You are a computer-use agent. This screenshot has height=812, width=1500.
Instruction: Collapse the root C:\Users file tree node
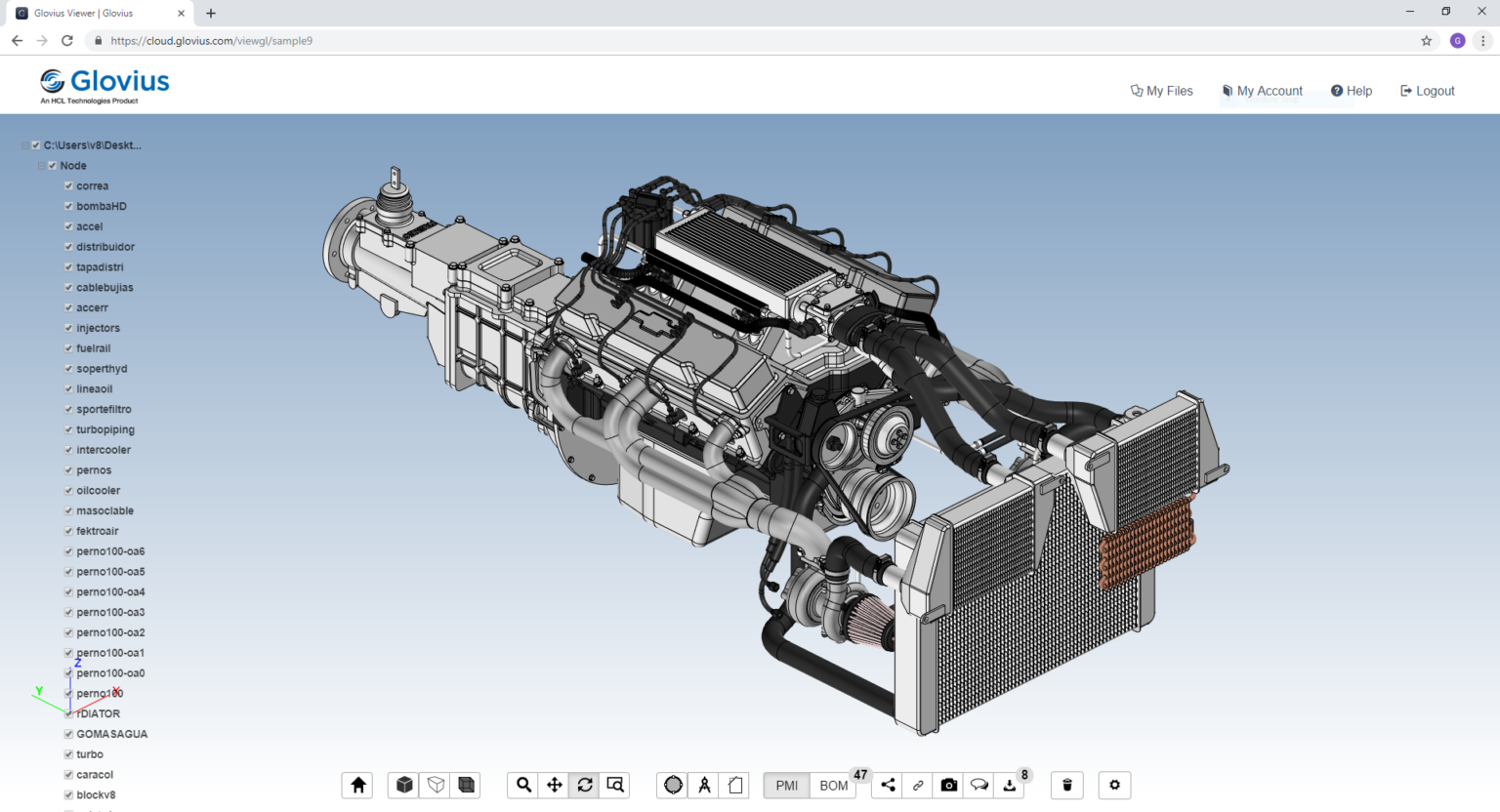point(24,145)
